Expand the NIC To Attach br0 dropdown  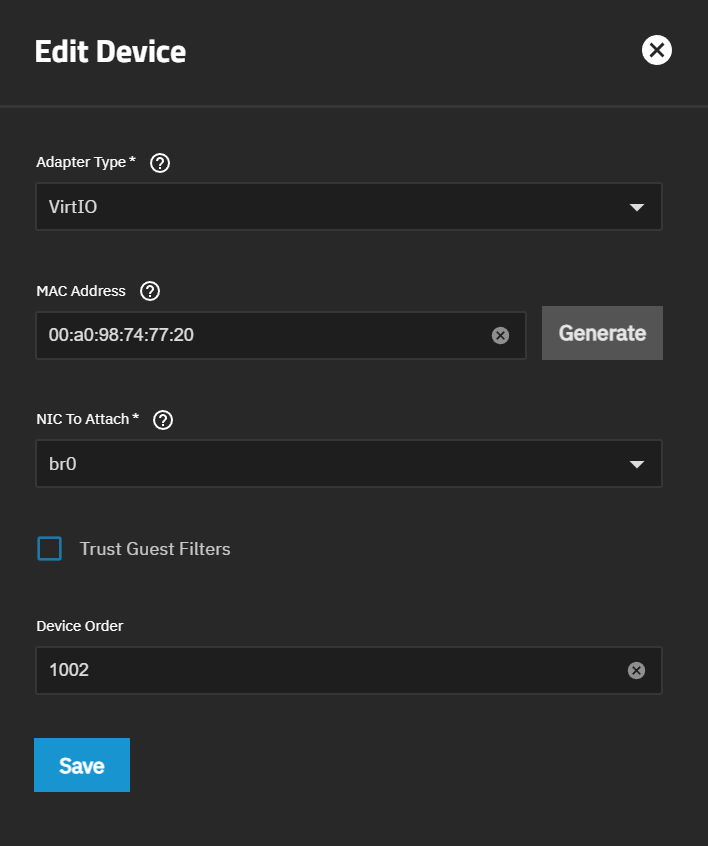[349, 463]
